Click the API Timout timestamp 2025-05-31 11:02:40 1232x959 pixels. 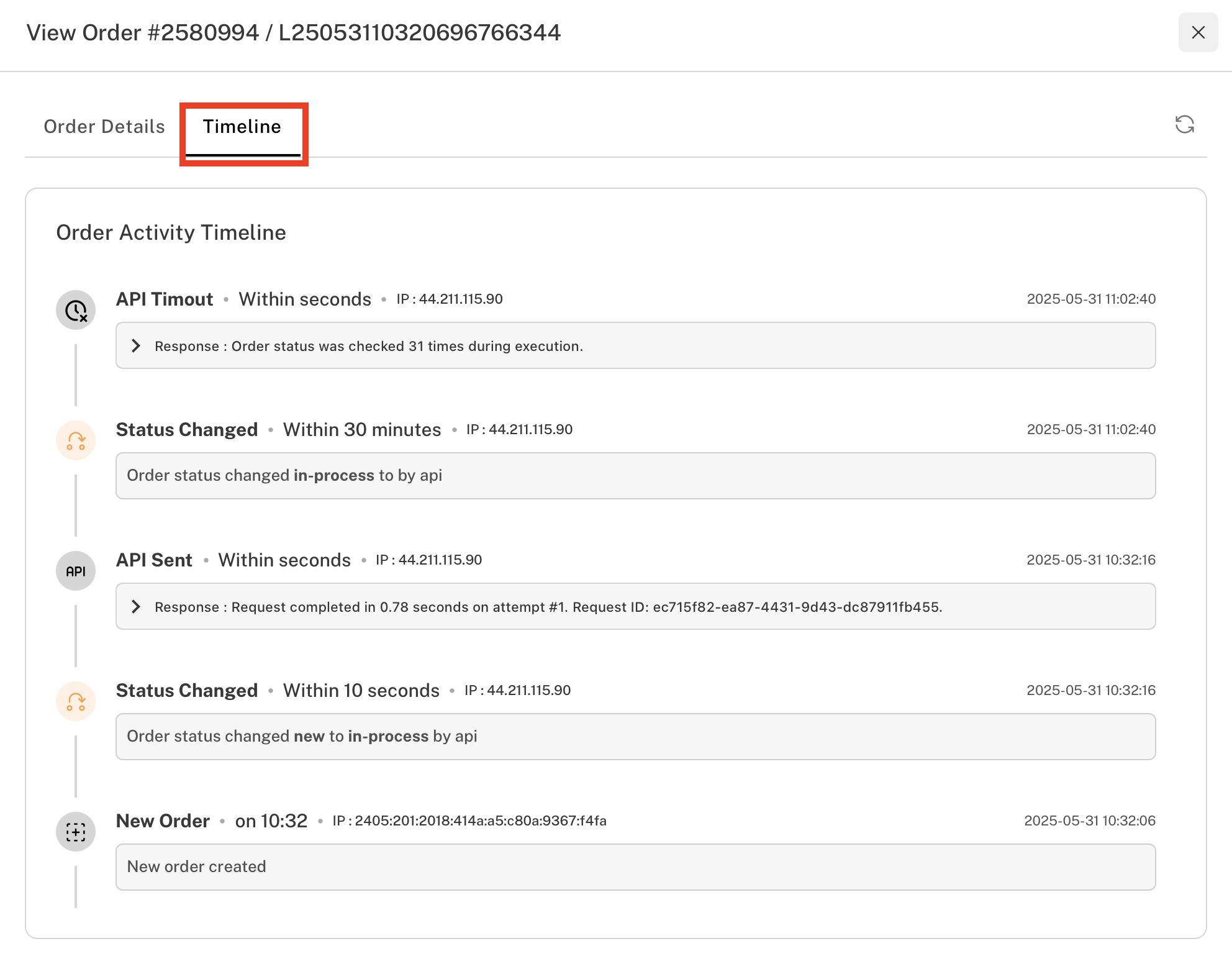1091,299
